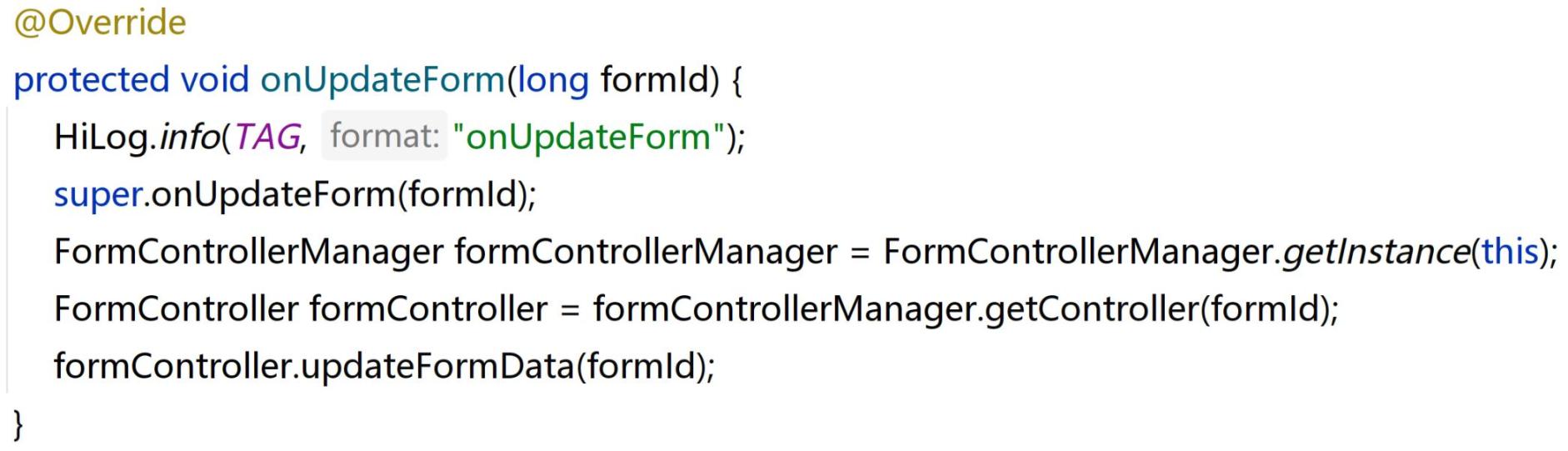The image size is (1568, 451).
Task: Click the FormControllerManager type starting its declaration line
Action: pyautogui.click(x=248, y=252)
